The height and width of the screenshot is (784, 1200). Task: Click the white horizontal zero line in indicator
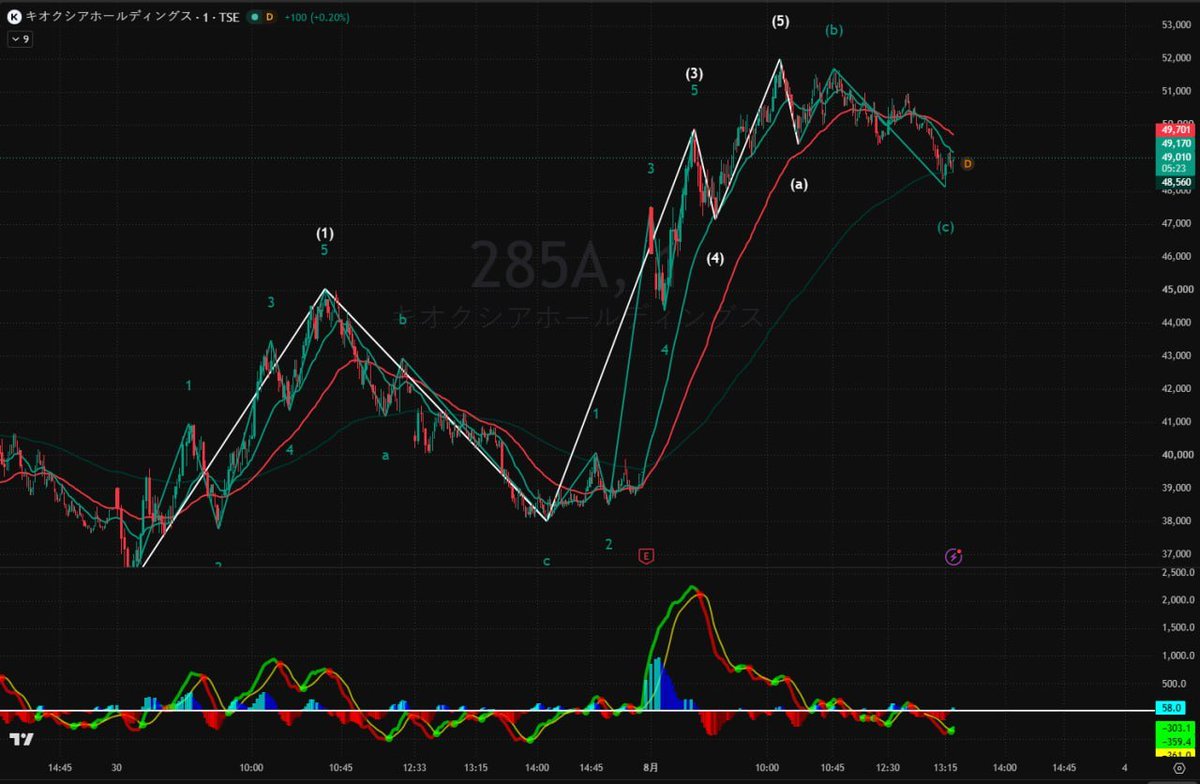click(x=578, y=710)
